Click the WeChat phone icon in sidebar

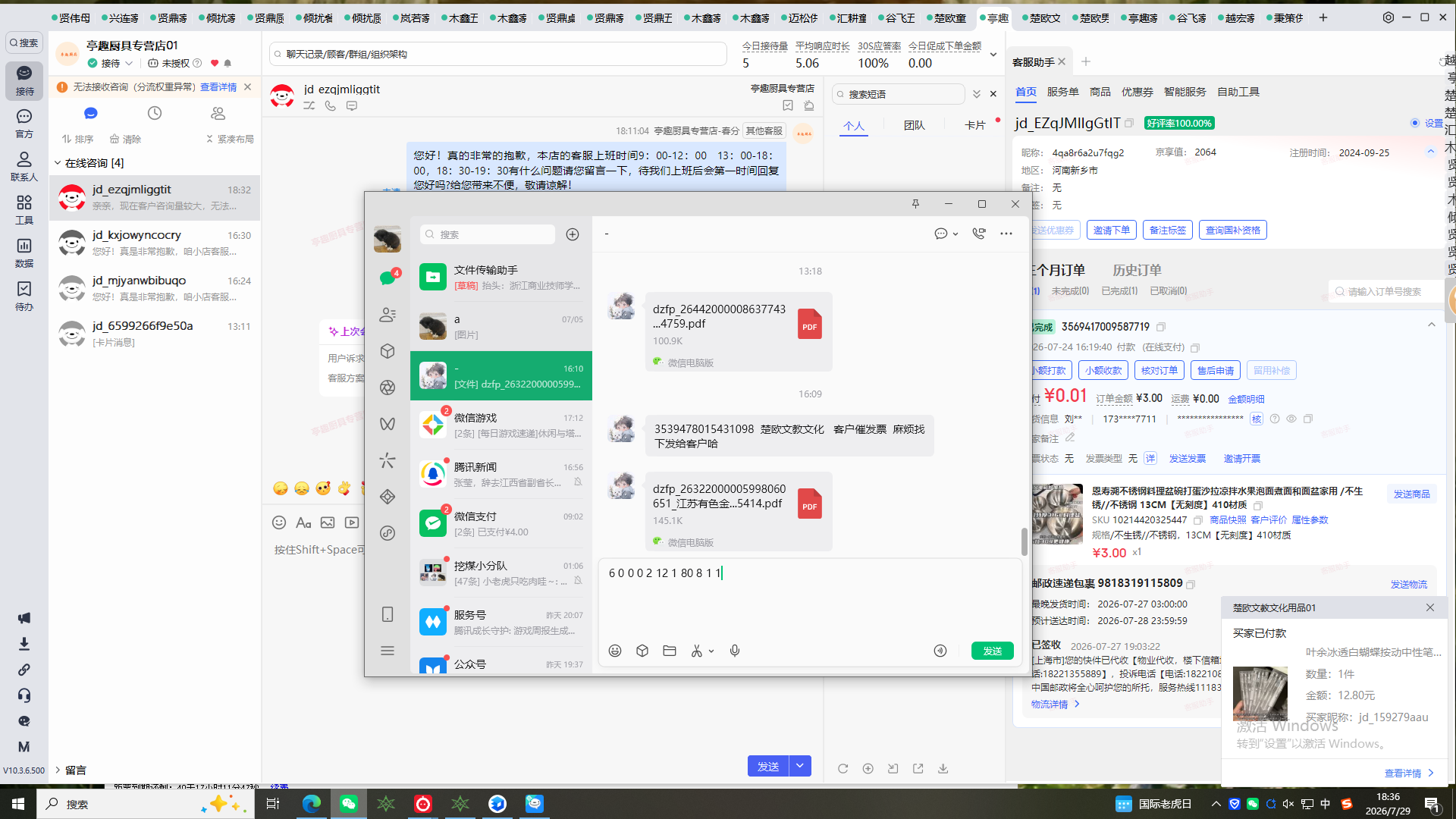point(388,614)
